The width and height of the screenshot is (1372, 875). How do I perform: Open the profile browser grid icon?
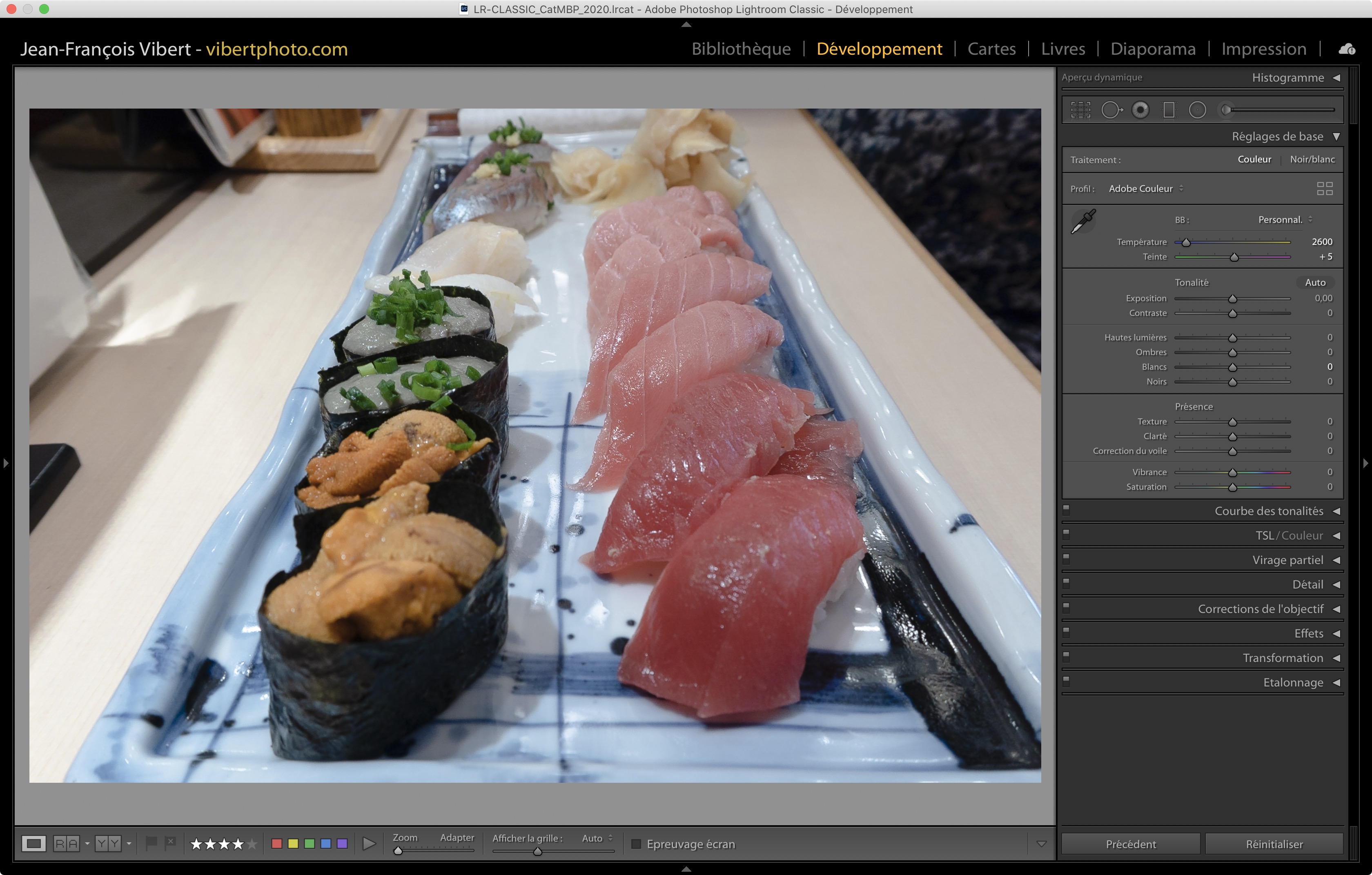(x=1325, y=189)
